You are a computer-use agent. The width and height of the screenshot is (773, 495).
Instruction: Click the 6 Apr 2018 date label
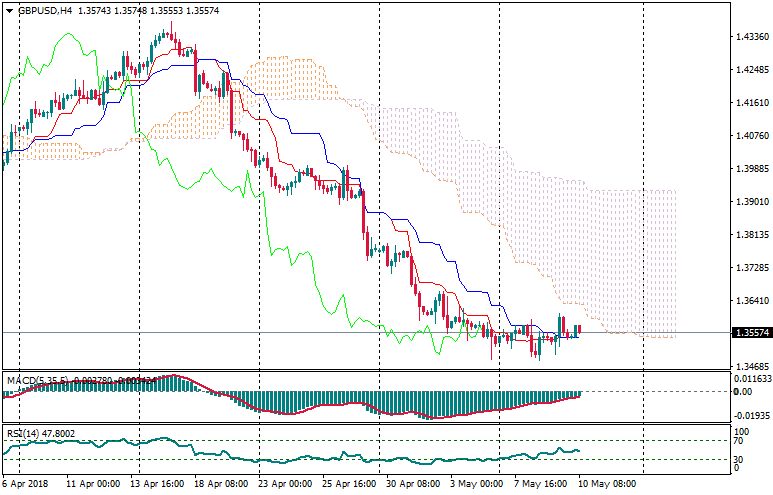28,483
